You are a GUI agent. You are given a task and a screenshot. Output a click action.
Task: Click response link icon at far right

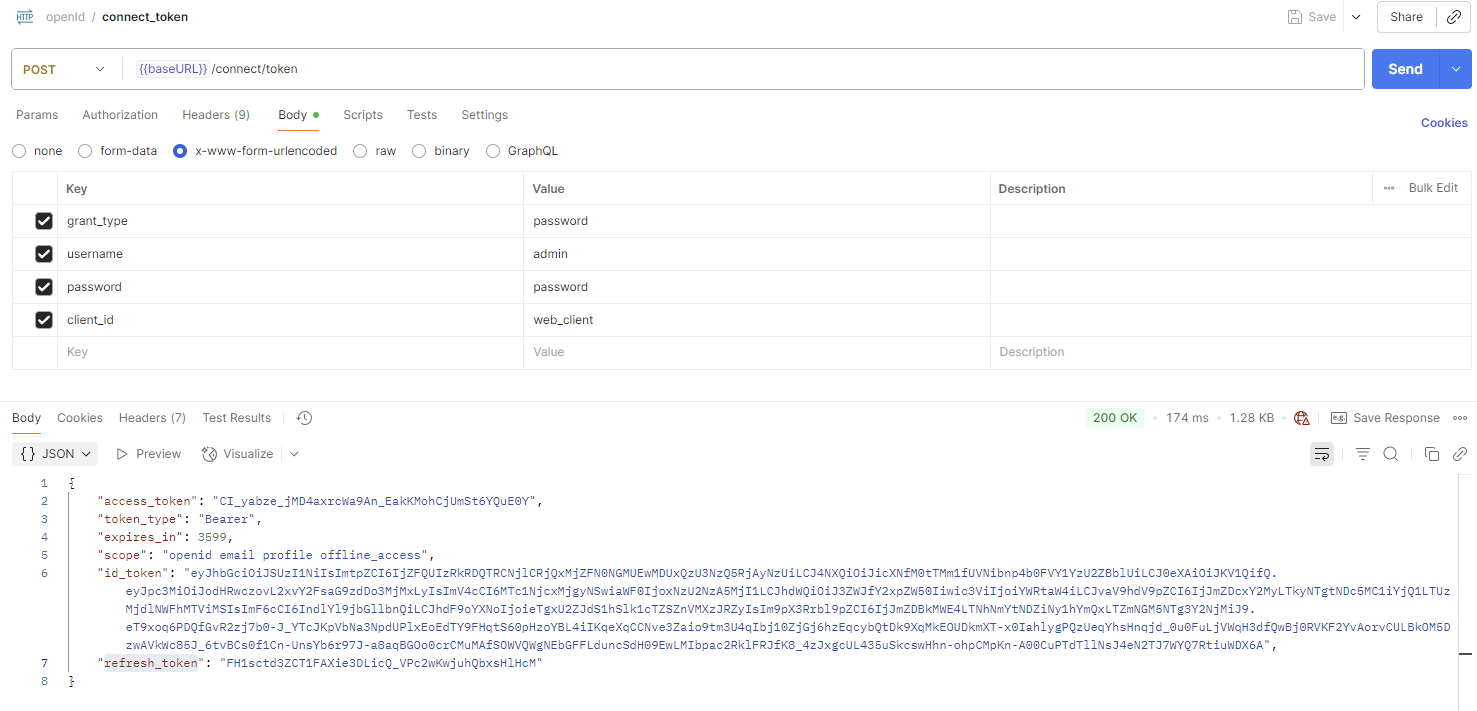pos(1460,454)
